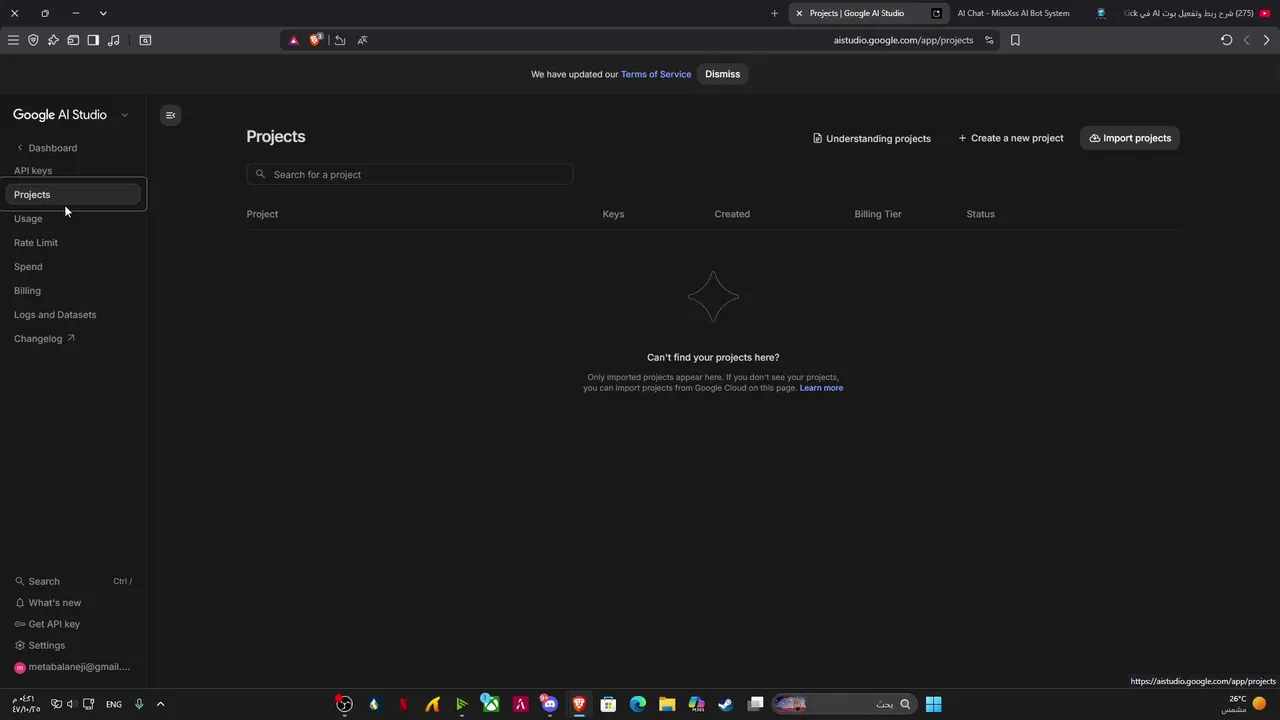Open Spend page in sidebar
Screen dimensions: 1280x720
[28, 267]
